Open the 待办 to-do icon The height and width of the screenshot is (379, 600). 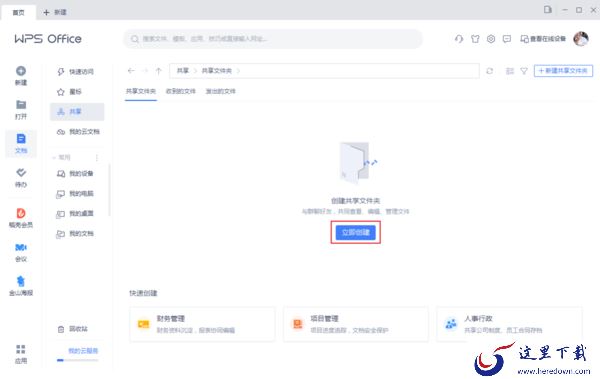tap(21, 173)
